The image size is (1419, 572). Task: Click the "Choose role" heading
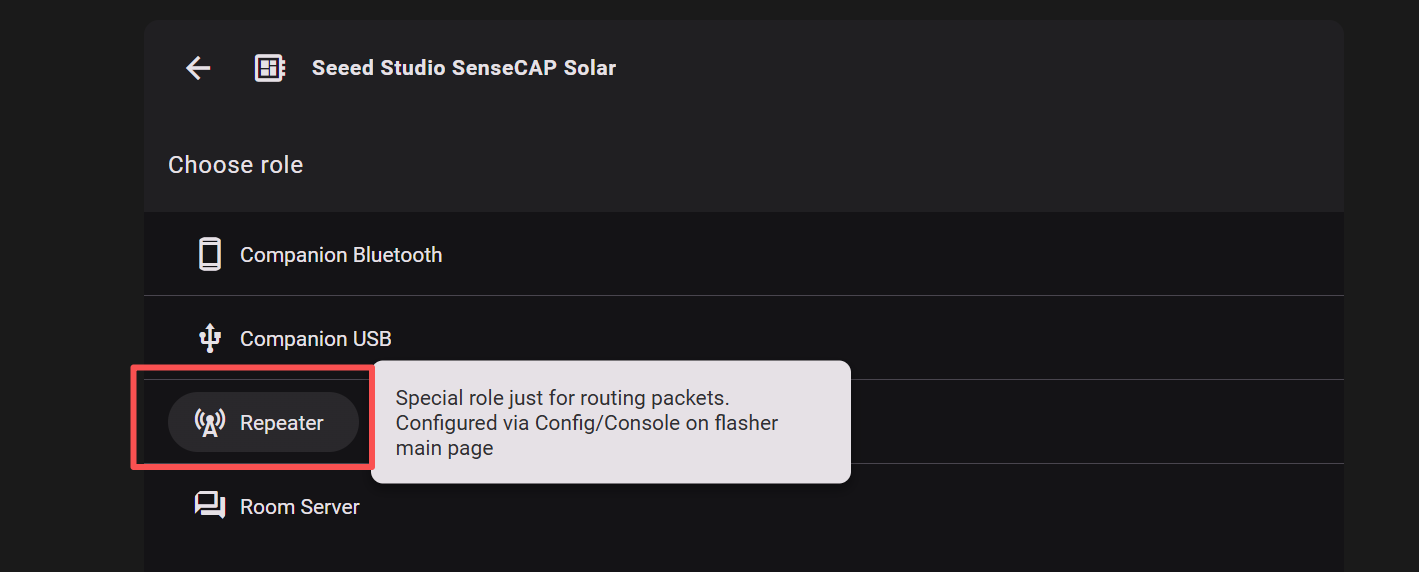click(x=235, y=165)
